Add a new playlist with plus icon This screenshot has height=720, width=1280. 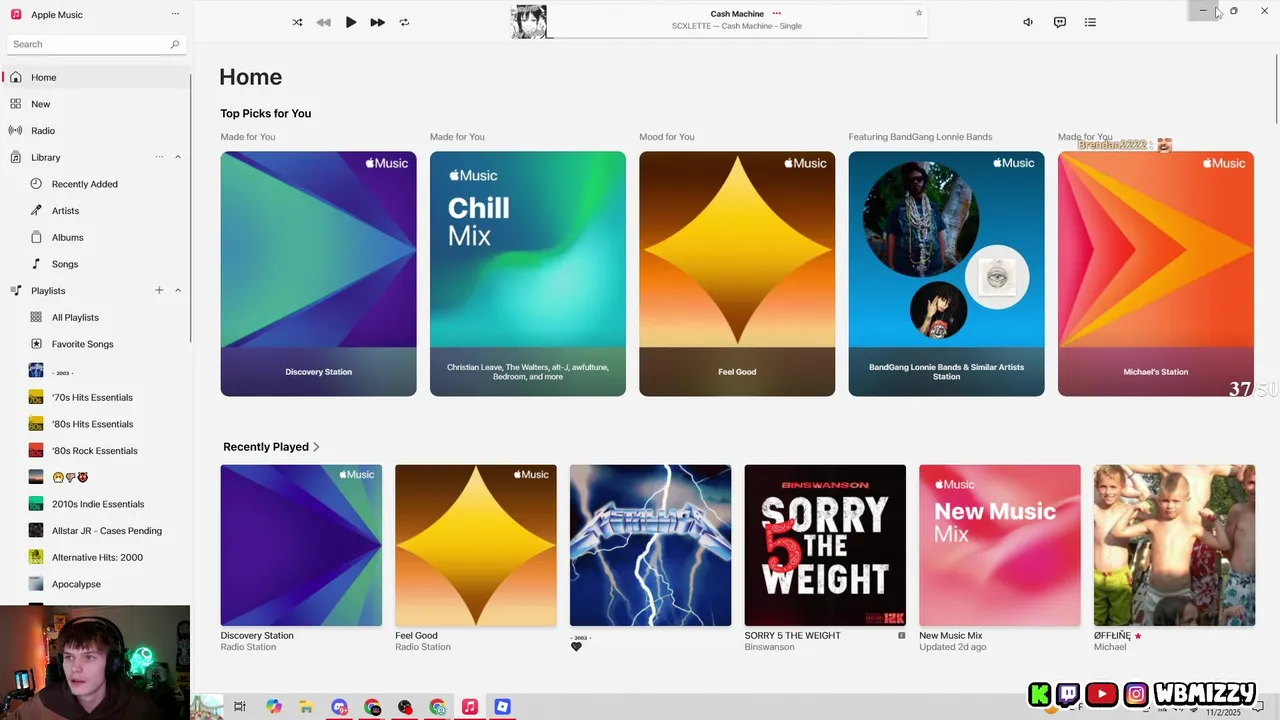pyautogui.click(x=159, y=290)
